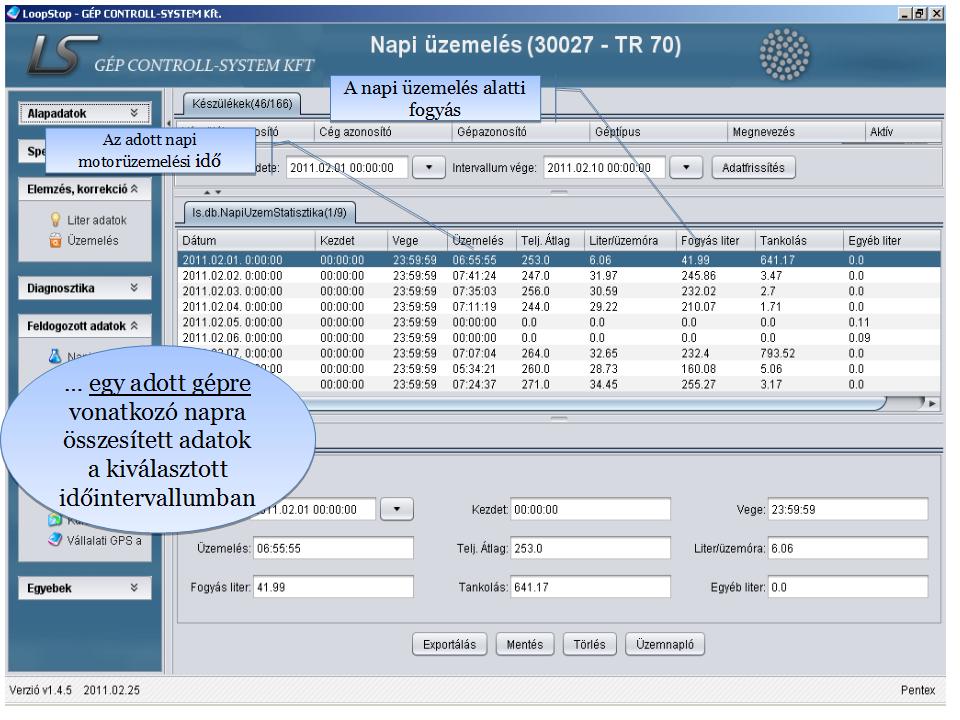Select the ls.db.NapiUzemStatisztika(1/9) tab

click(267, 211)
